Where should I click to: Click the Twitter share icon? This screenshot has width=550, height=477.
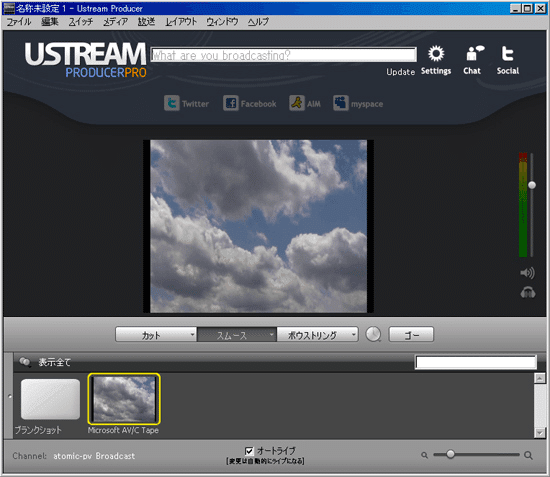click(x=172, y=103)
